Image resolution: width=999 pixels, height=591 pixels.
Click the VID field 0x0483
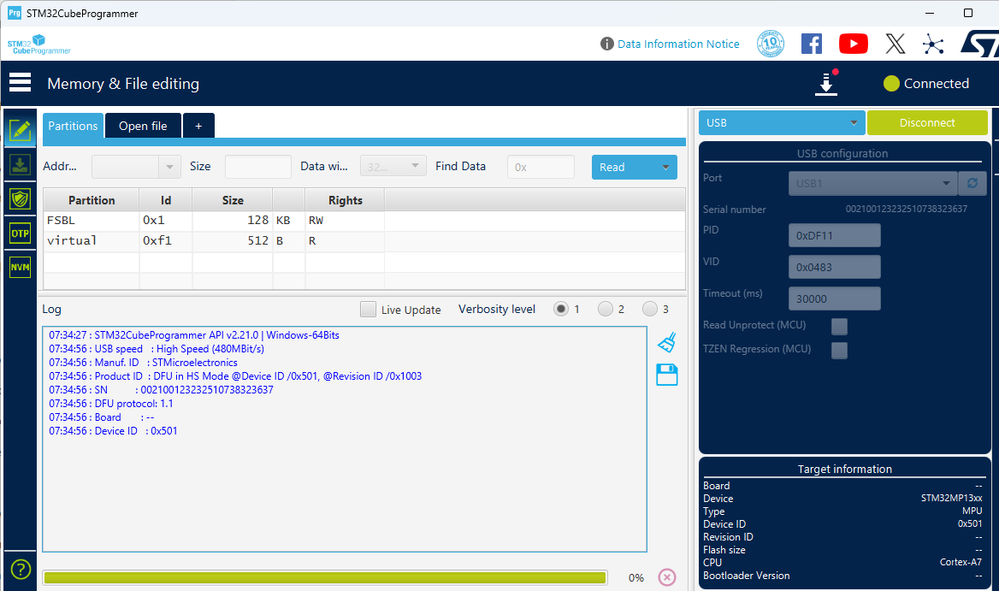click(x=835, y=267)
